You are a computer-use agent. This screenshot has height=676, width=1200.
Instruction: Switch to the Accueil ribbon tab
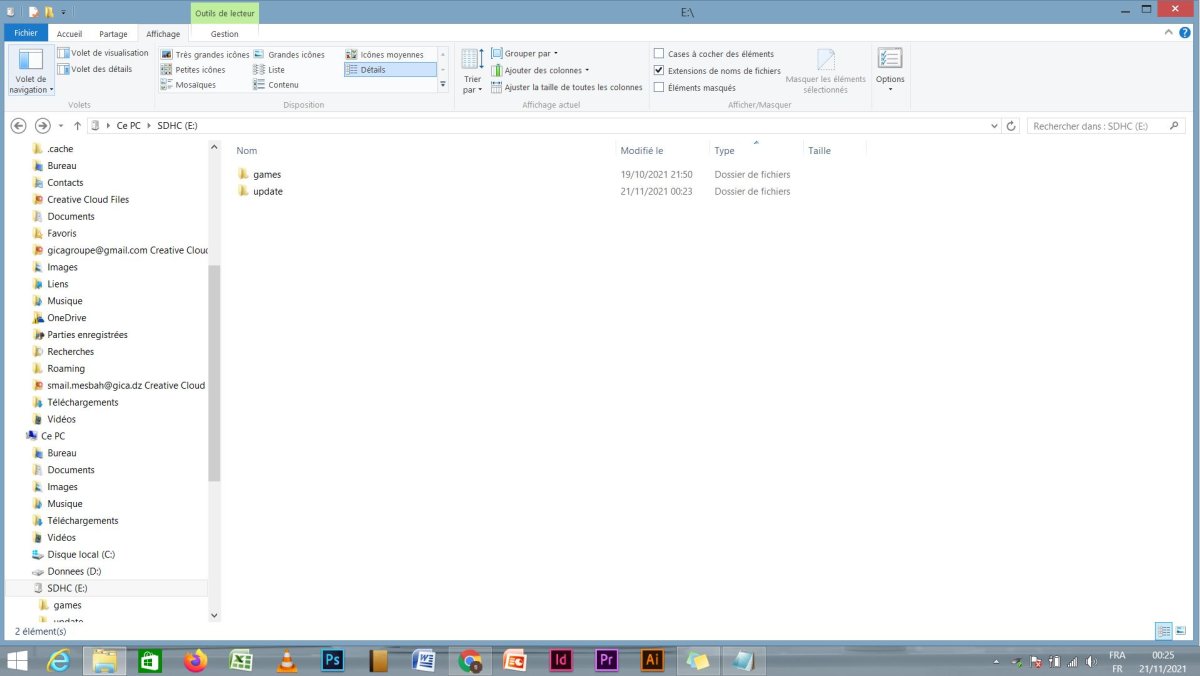coord(70,34)
